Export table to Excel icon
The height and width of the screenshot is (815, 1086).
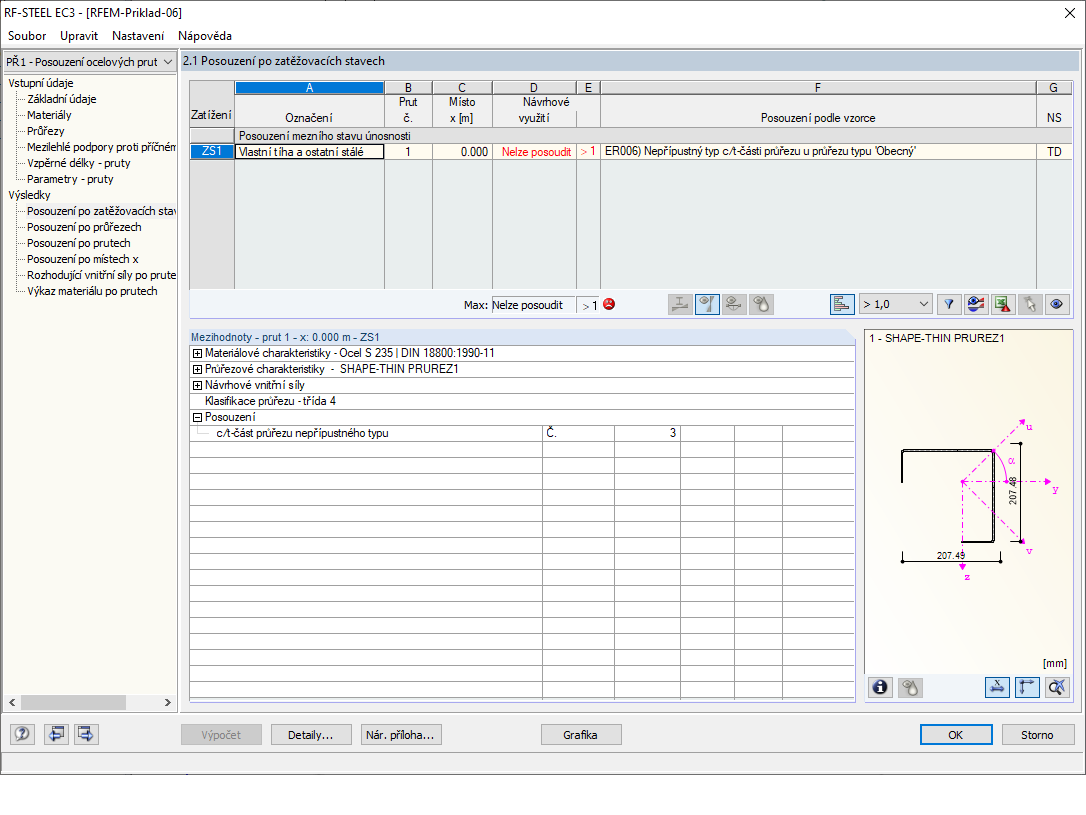(1003, 304)
